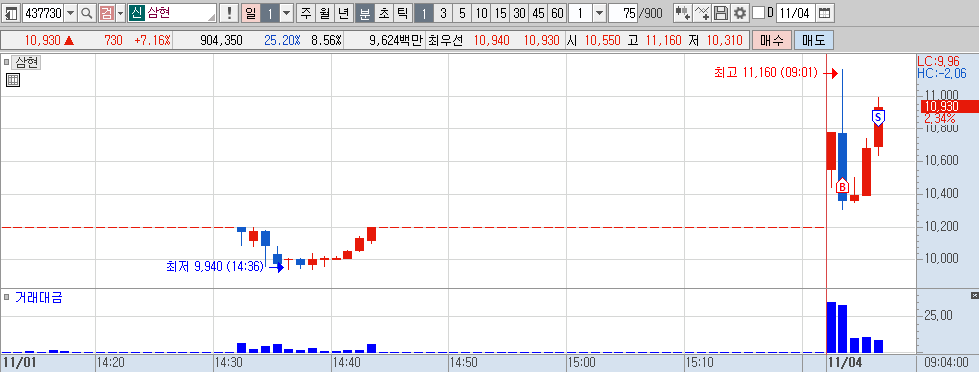This screenshot has width=979, height=372.
Task: Click the add indicator line icon
Action: coord(702,13)
